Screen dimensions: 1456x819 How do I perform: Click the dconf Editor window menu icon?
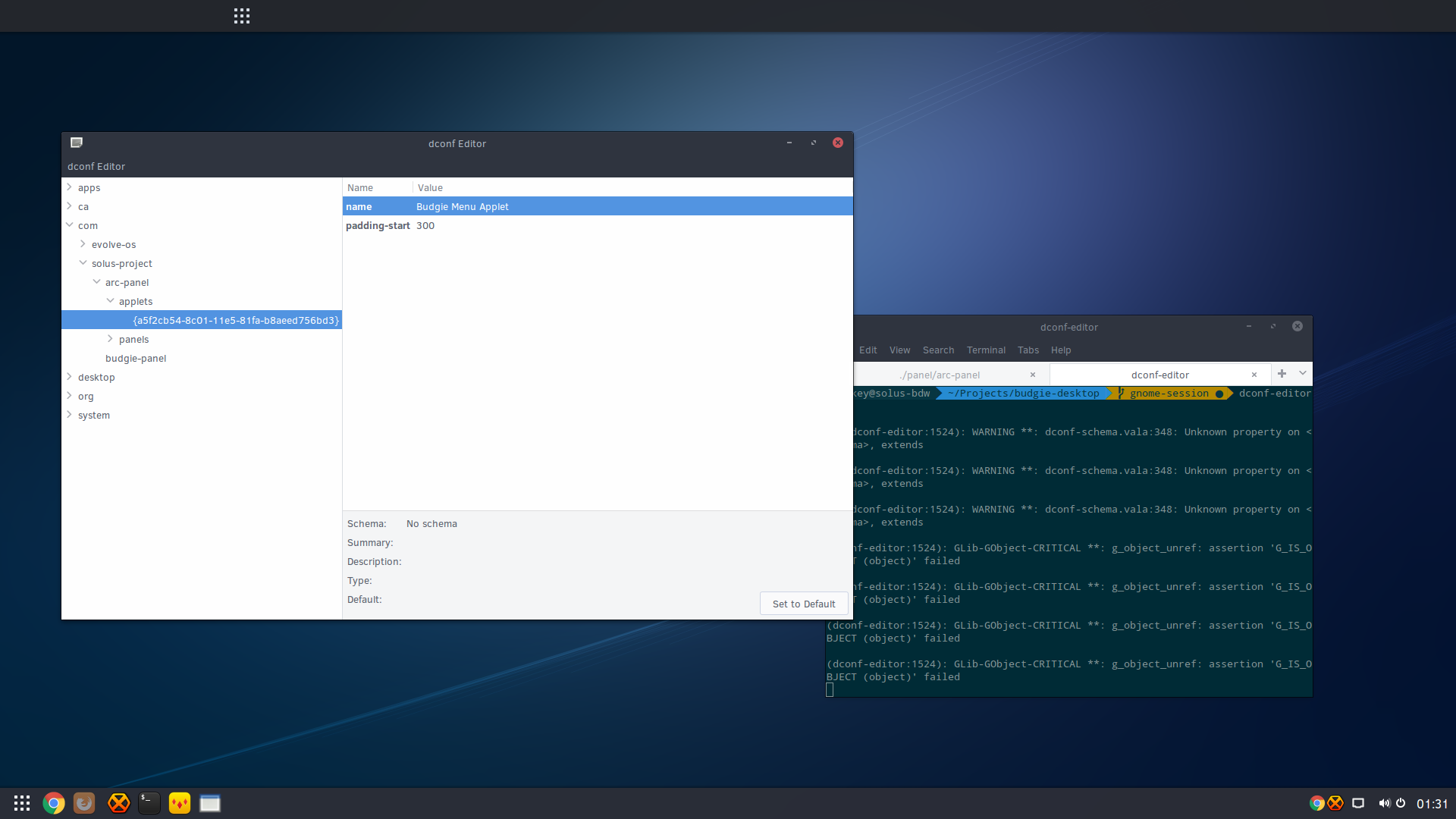(x=77, y=143)
